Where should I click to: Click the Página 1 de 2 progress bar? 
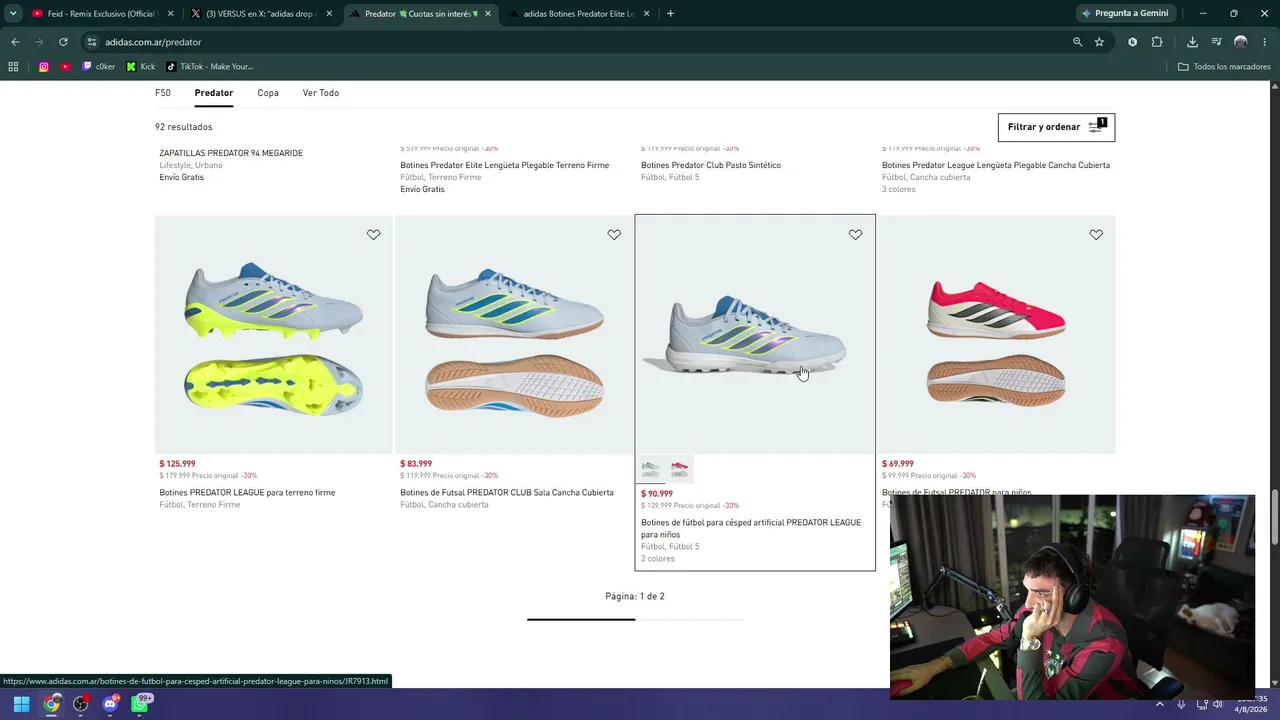(x=635, y=619)
